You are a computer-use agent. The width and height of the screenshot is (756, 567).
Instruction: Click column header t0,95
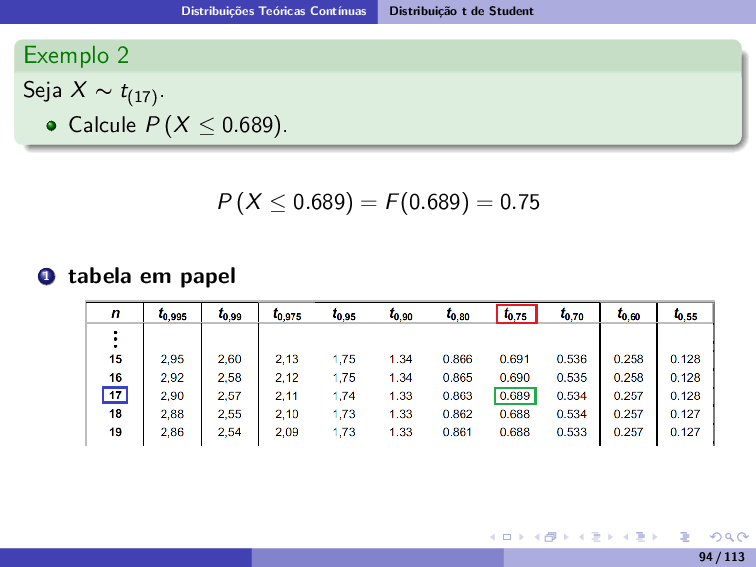tap(344, 314)
